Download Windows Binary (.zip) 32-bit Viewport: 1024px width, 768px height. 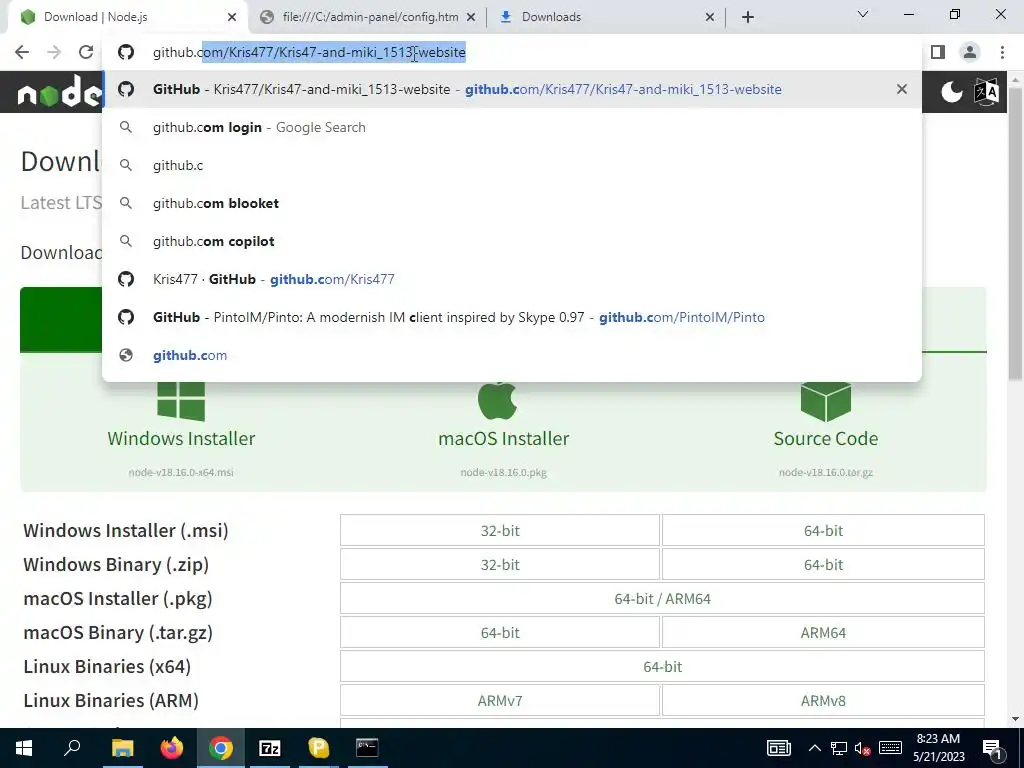pos(500,564)
